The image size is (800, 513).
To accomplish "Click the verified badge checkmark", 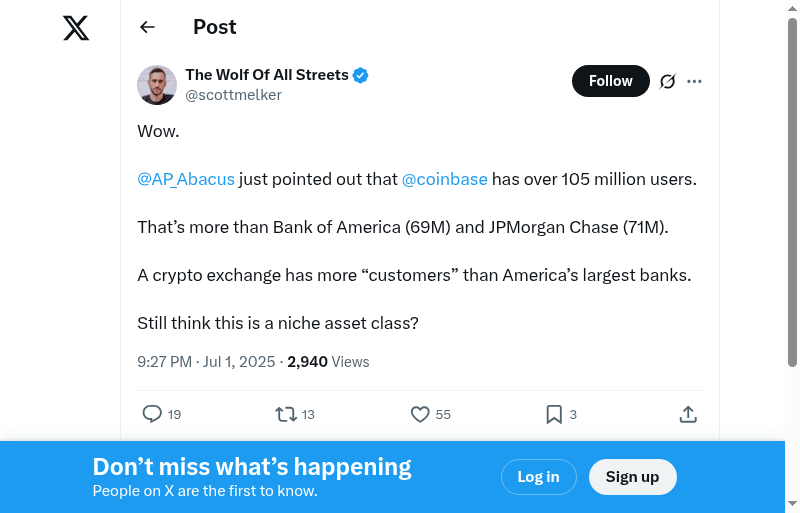I will coord(361,75).
